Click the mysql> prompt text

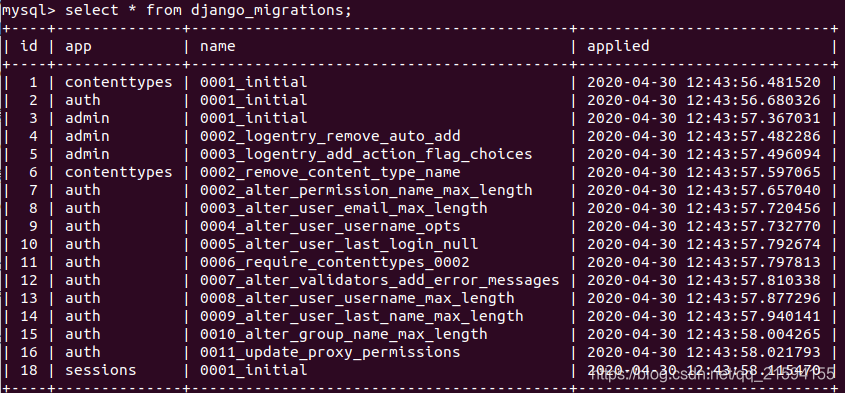tap(29, 11)
